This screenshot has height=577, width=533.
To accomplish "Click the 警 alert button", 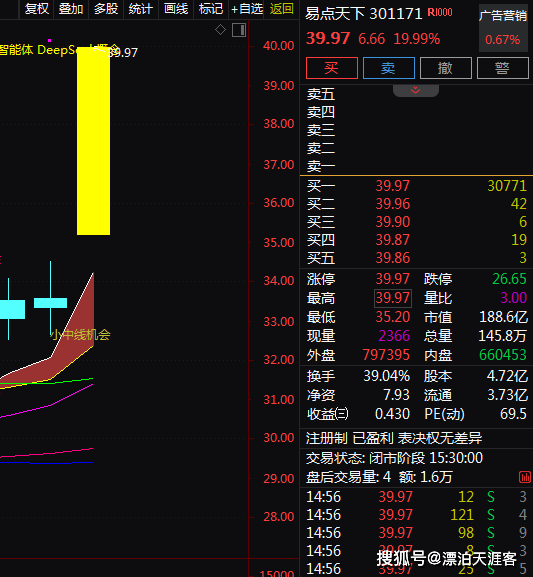I will (503, 68).
